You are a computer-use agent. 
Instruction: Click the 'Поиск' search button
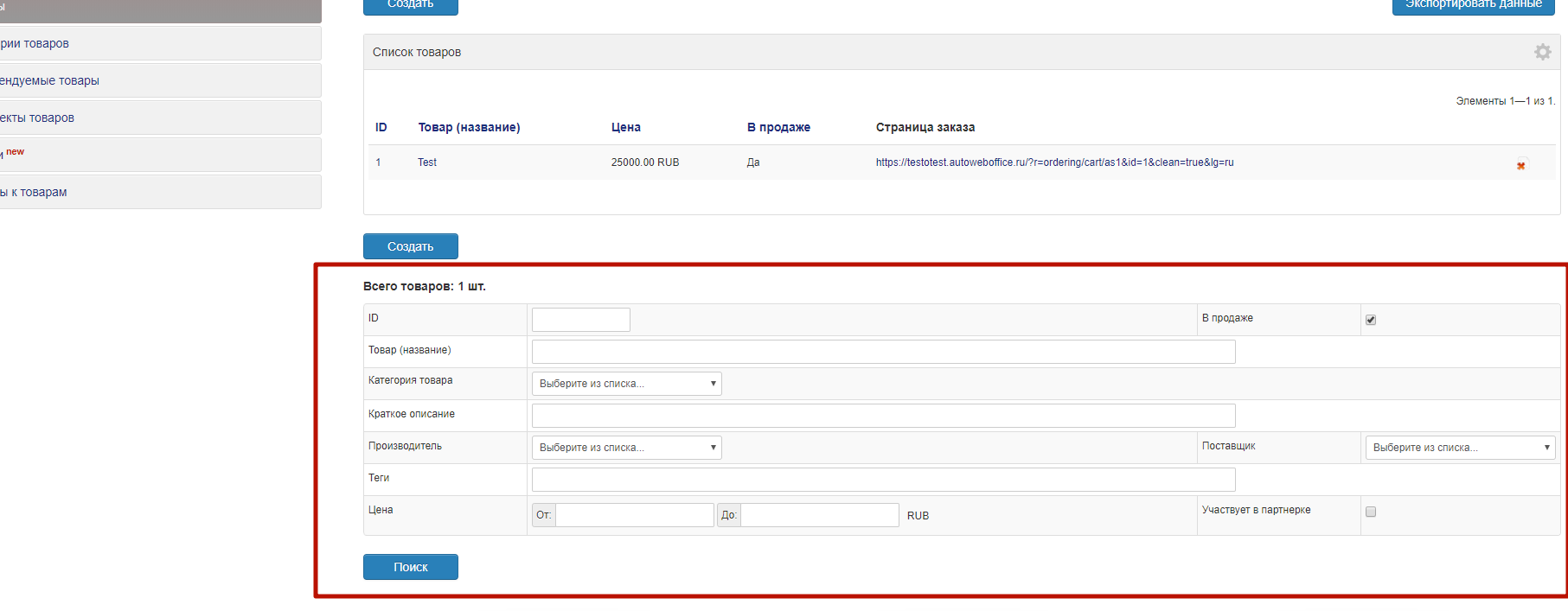pos(410,567)
